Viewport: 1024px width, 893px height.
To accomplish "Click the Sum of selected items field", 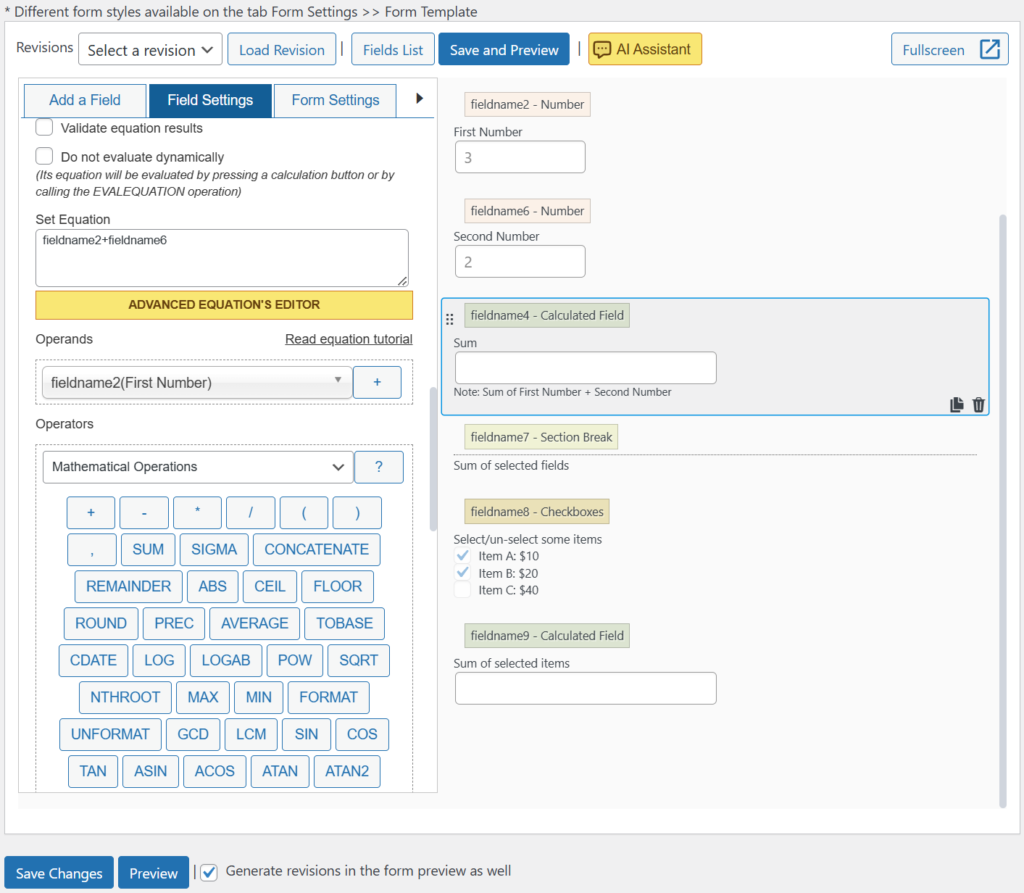I will click(x=586, y=689).
